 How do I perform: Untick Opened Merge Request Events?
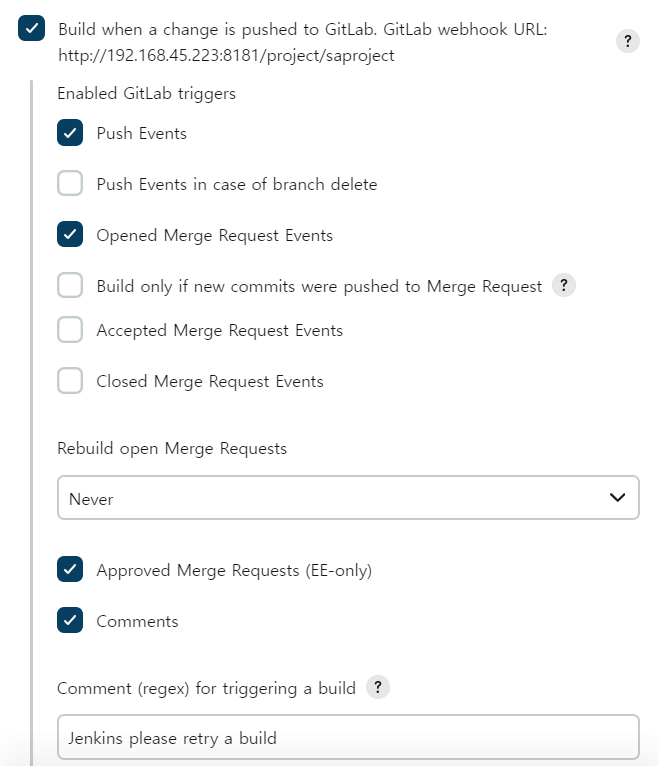click(70, 235)
